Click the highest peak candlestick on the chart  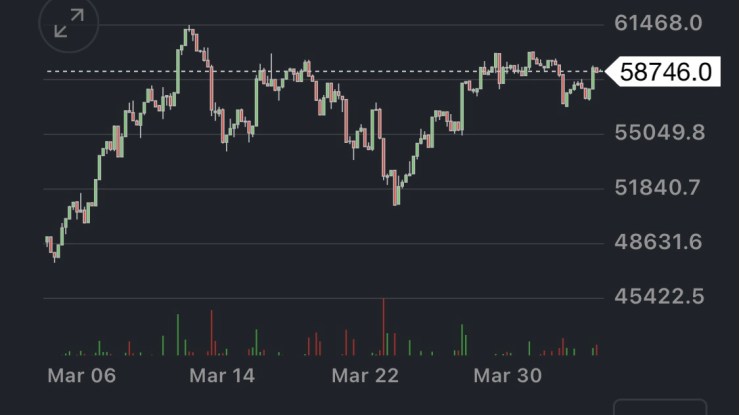pos(188,38)
